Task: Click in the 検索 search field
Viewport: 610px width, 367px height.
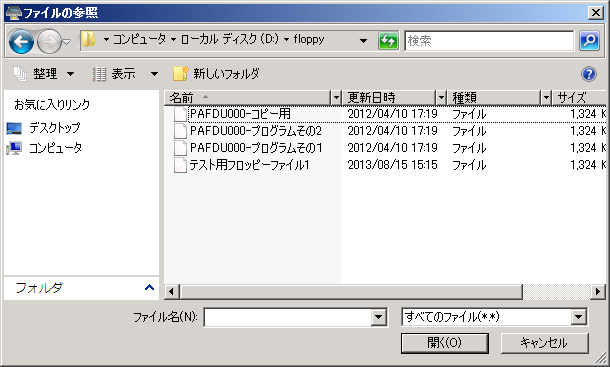Action: coord(489,40)
